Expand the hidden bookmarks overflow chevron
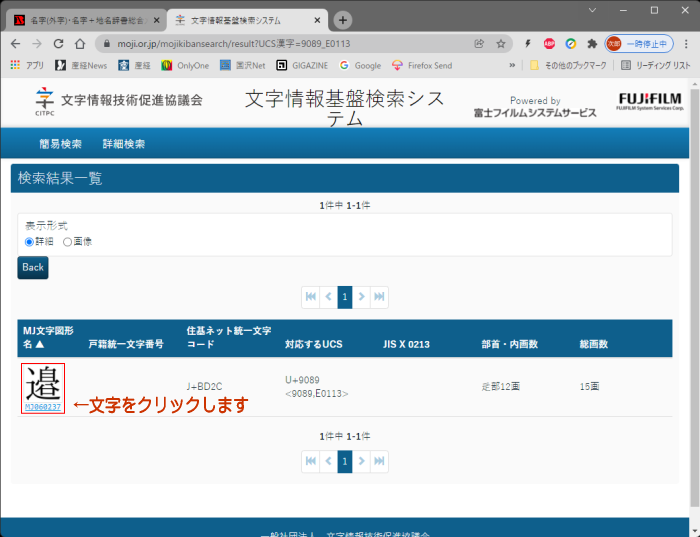Image resolution: width=700 pixels, height=537 pixels. tap(513, 65)
